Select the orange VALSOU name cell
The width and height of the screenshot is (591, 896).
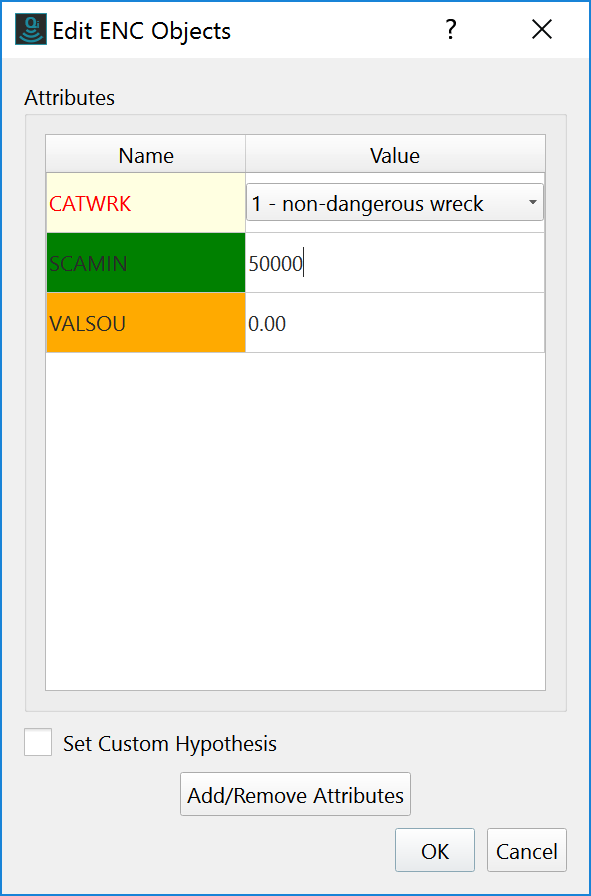click(146, 323)
